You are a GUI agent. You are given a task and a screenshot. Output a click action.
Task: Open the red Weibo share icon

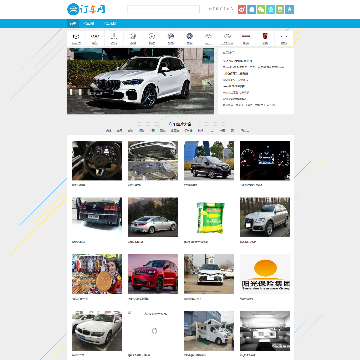click(x=242, y=9)
